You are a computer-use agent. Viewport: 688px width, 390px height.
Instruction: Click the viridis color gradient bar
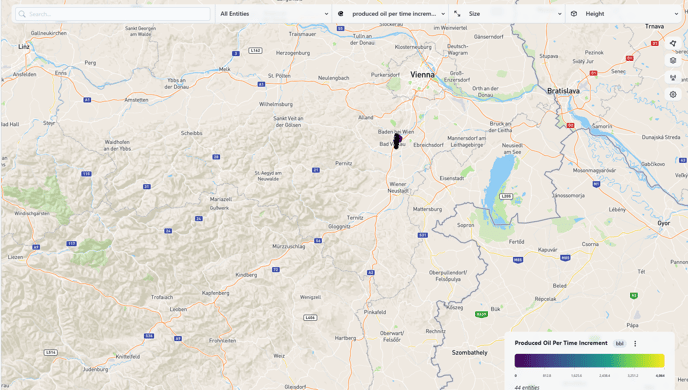(590, 361)
